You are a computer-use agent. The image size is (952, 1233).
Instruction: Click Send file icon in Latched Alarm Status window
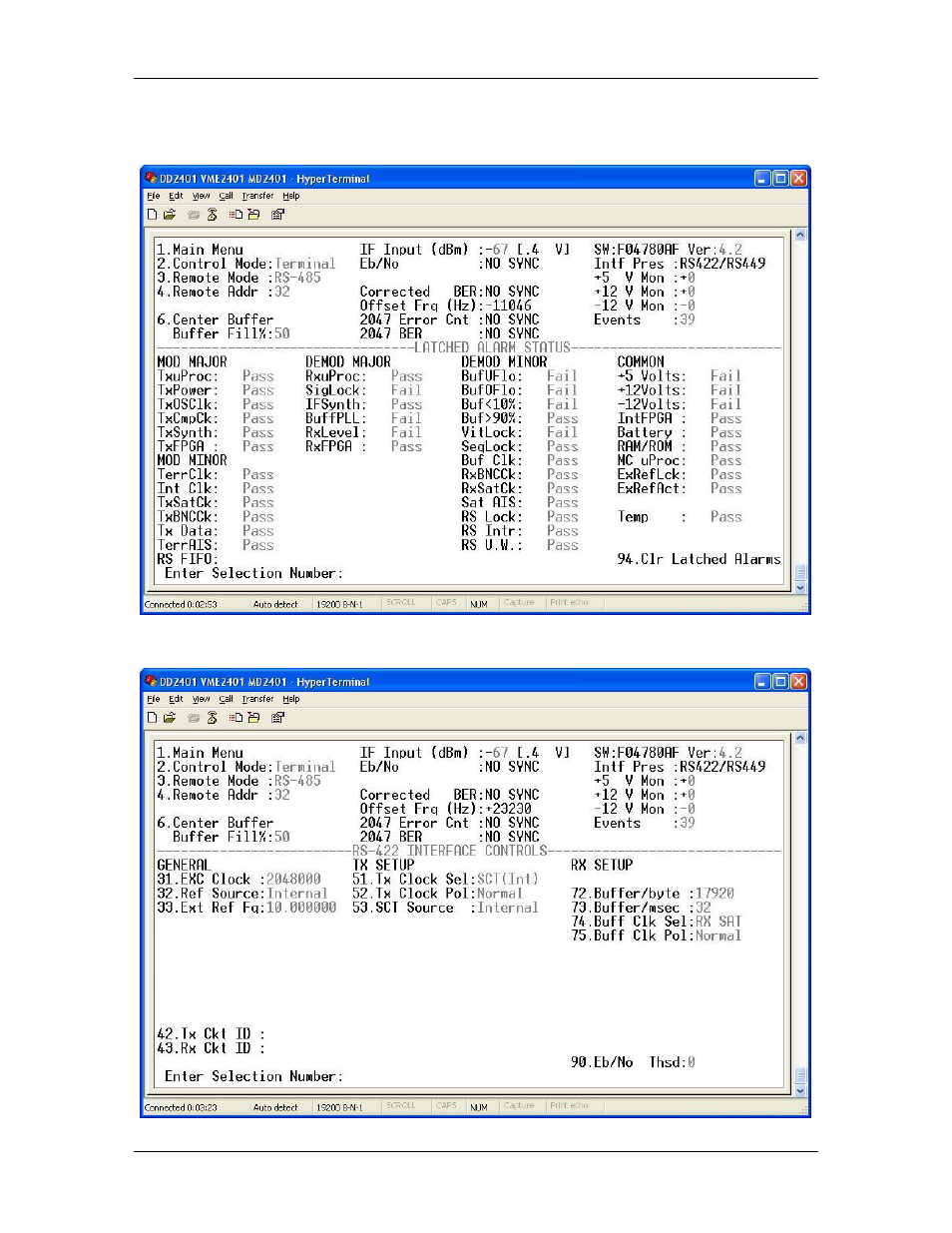click(x=237, y=214)
